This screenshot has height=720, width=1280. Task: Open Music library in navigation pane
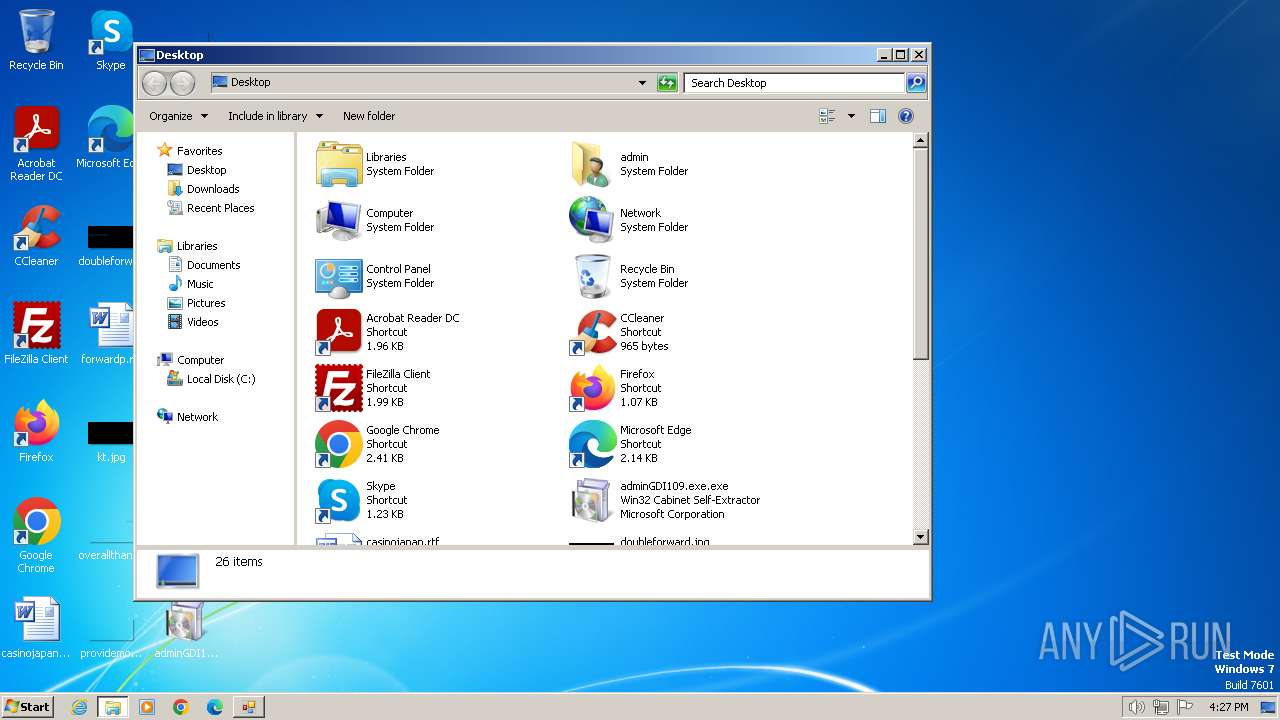point(200,284)
